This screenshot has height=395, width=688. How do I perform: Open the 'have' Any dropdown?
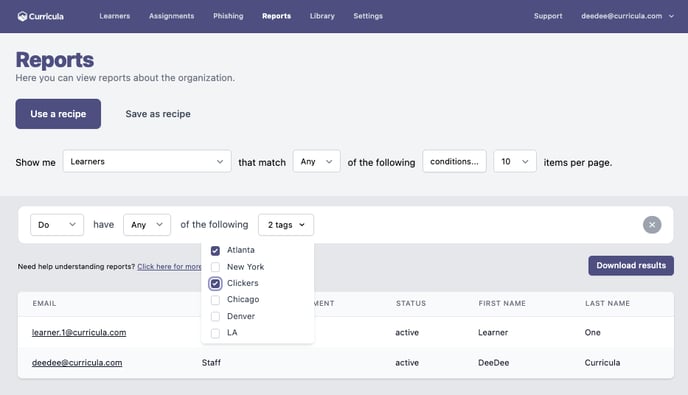click(x=147, y=225)
